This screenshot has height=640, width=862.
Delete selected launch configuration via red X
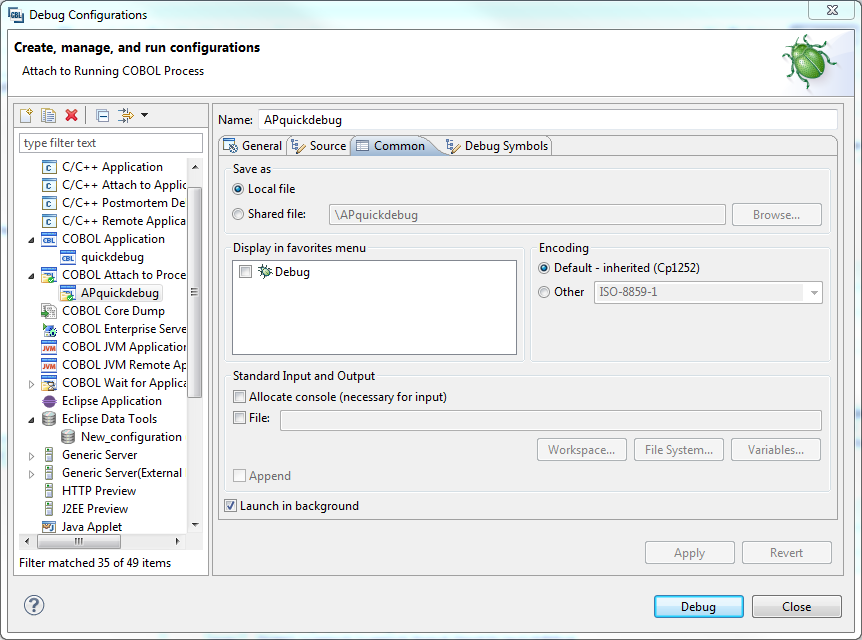71,116
